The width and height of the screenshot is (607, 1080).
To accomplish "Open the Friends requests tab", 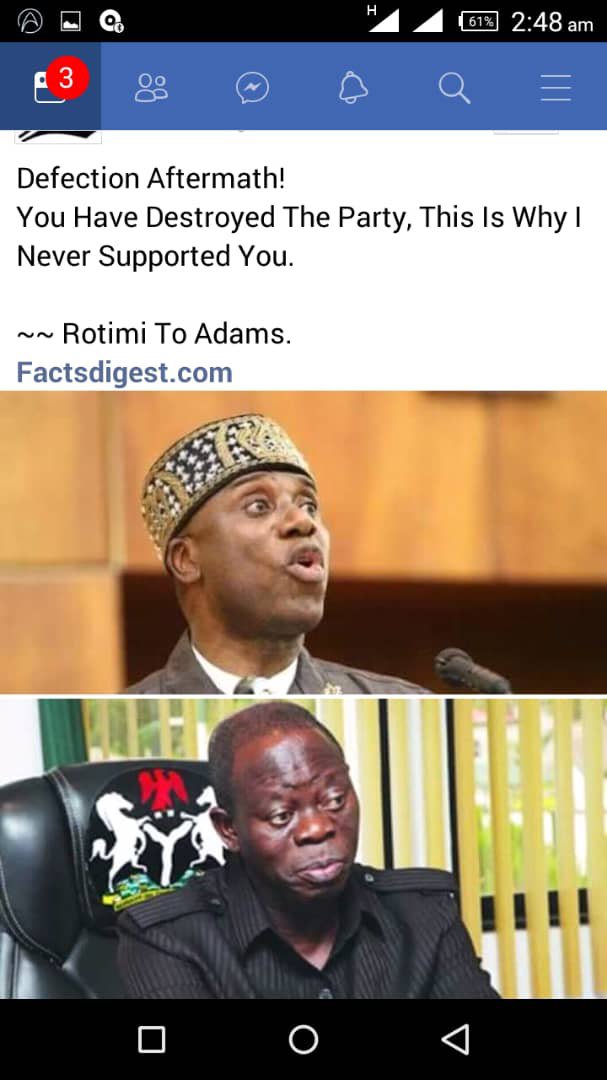I will tap(151, 88).
